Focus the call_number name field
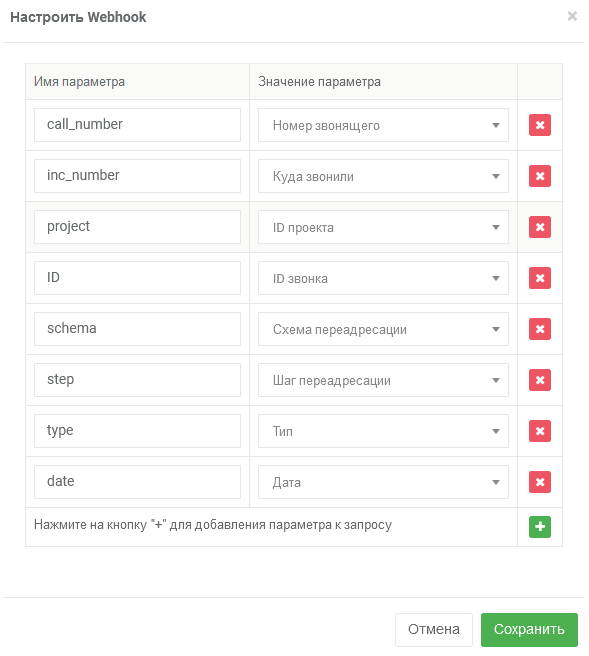 point(137,125)
